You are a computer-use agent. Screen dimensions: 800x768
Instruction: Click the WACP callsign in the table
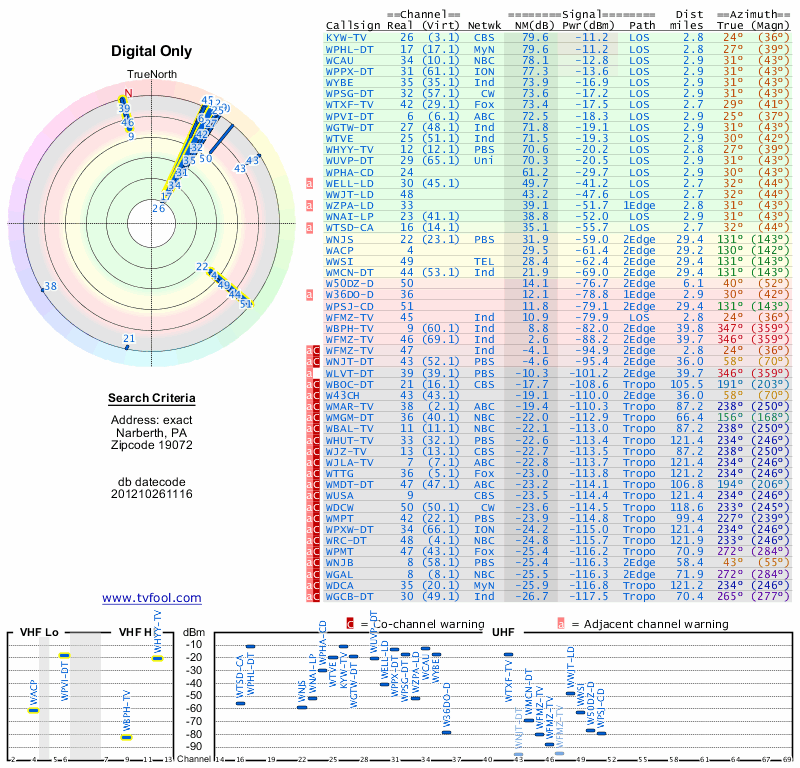point(340,251)
